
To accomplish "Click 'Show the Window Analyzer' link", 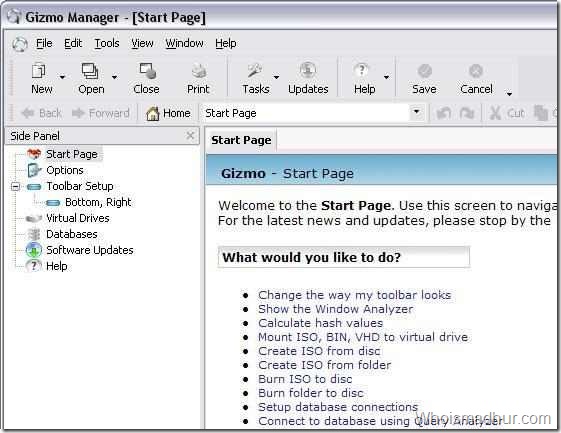I will [336, 309].
